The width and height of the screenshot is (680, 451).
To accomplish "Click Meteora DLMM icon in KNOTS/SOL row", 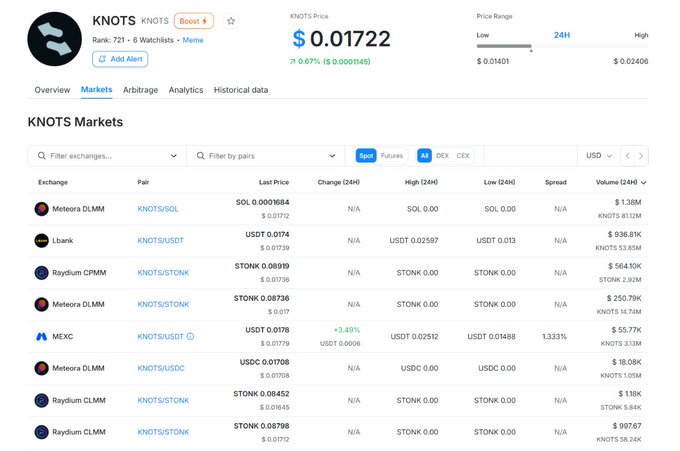I will [42, 209].
